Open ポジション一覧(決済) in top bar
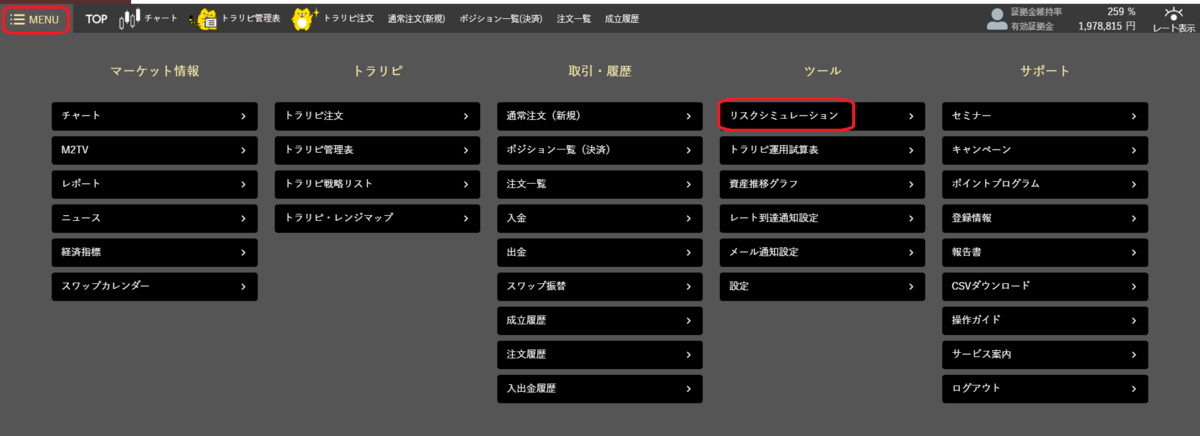The image size is (1200, 436). [x=501, y=19]
